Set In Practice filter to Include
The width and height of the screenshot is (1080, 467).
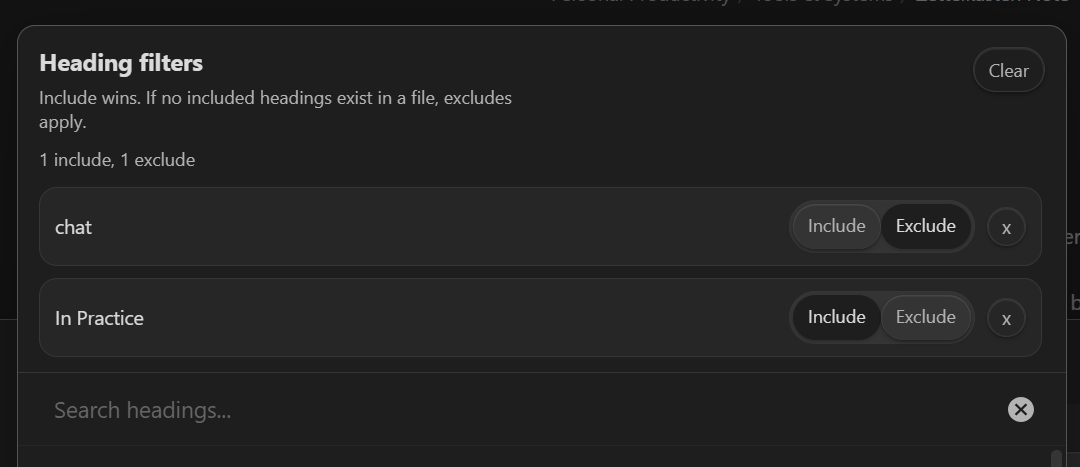(x=836, y=317)
